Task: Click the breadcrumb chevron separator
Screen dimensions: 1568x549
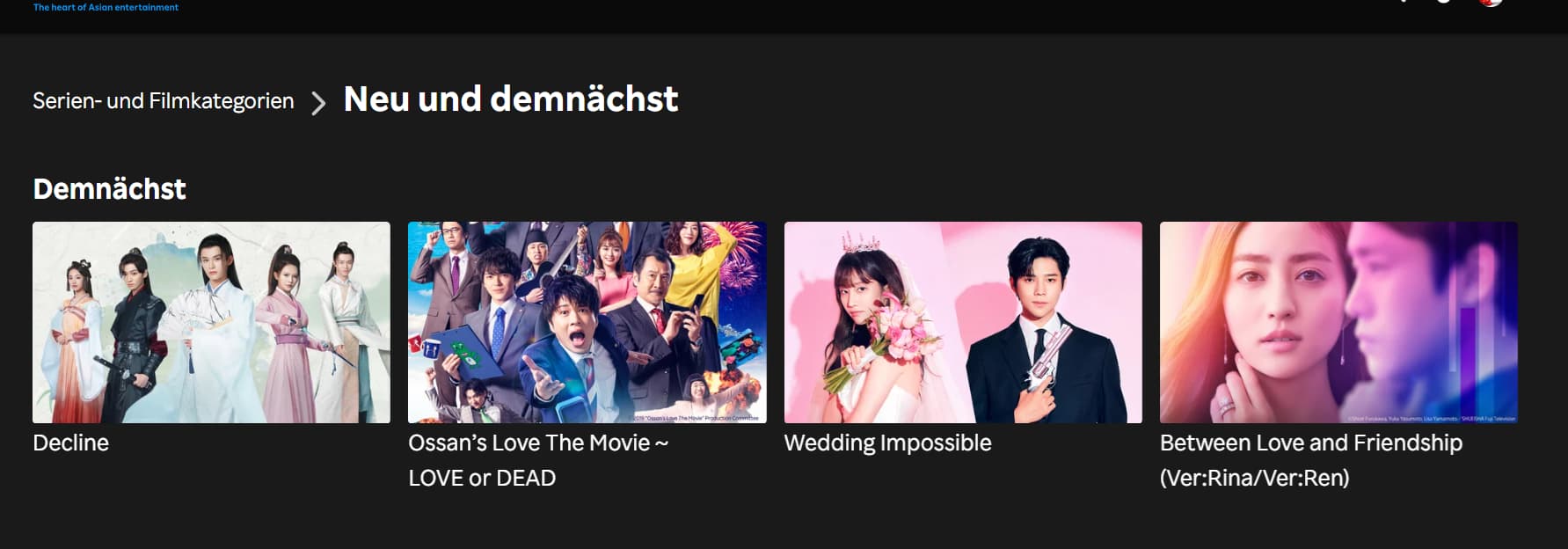Action: pos(318,103)
